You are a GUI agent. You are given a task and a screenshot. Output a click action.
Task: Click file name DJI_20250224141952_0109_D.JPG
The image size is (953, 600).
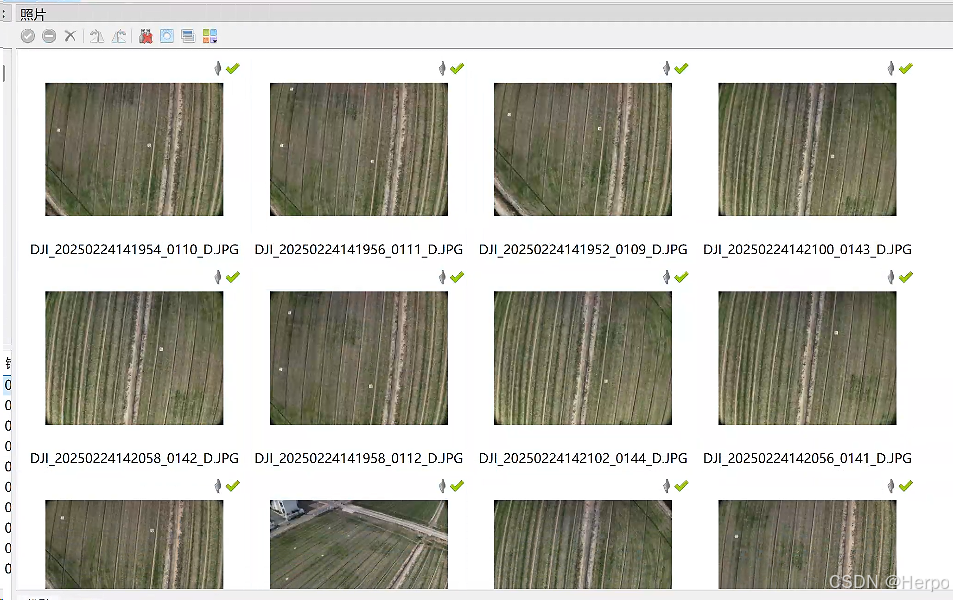click(x=583, y=249)
